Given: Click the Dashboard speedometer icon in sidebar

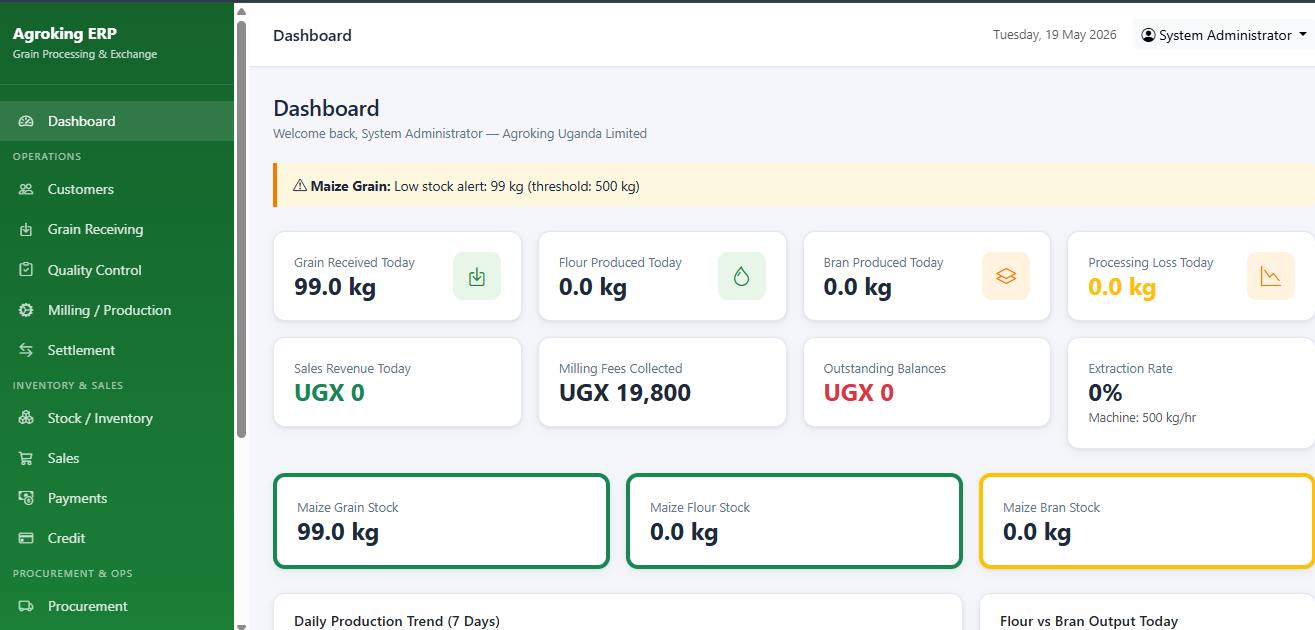Looking at the screenshot, I should point(26,121).
